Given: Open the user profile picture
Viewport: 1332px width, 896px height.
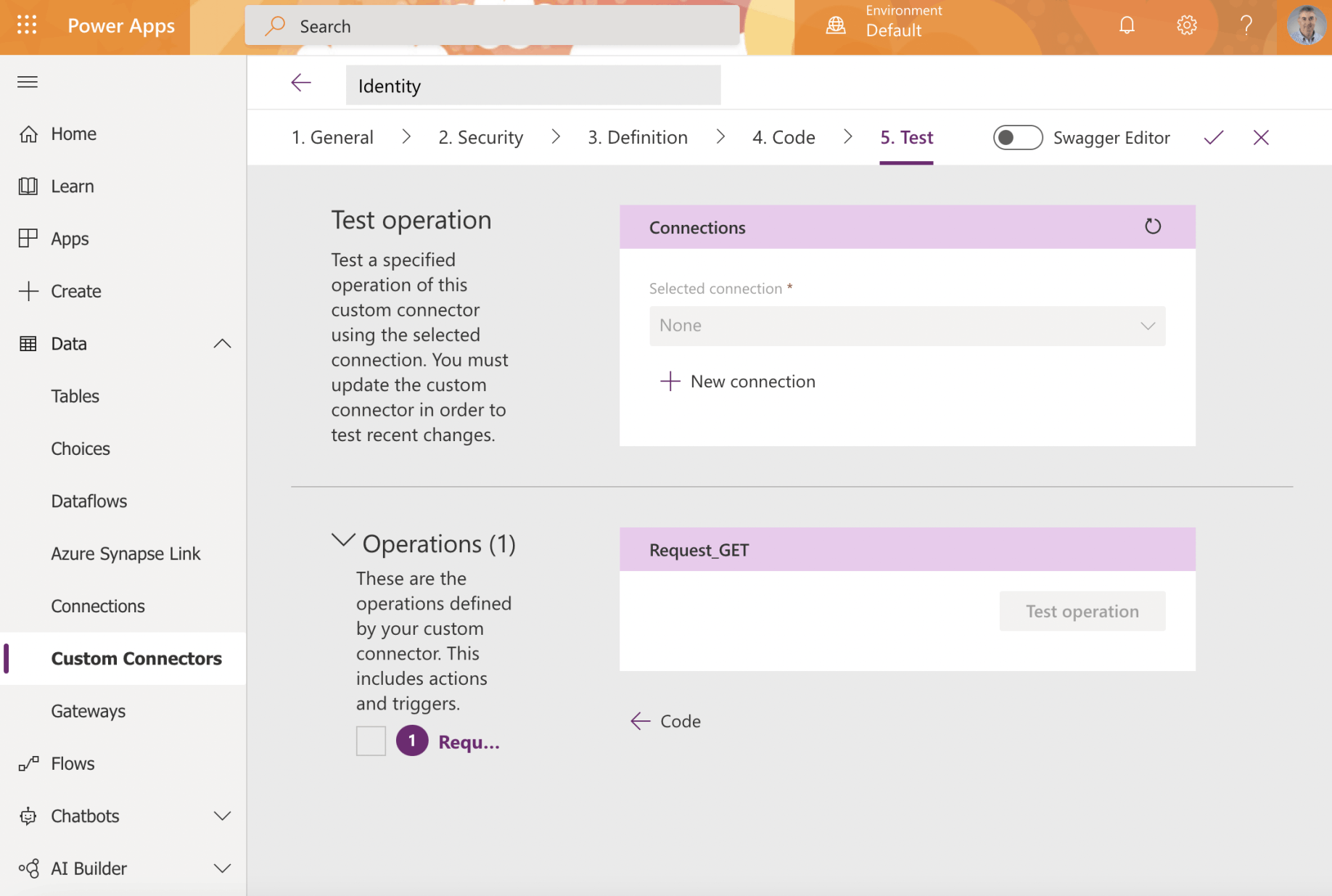Looking at the screenshot, I should point(1307,25).
